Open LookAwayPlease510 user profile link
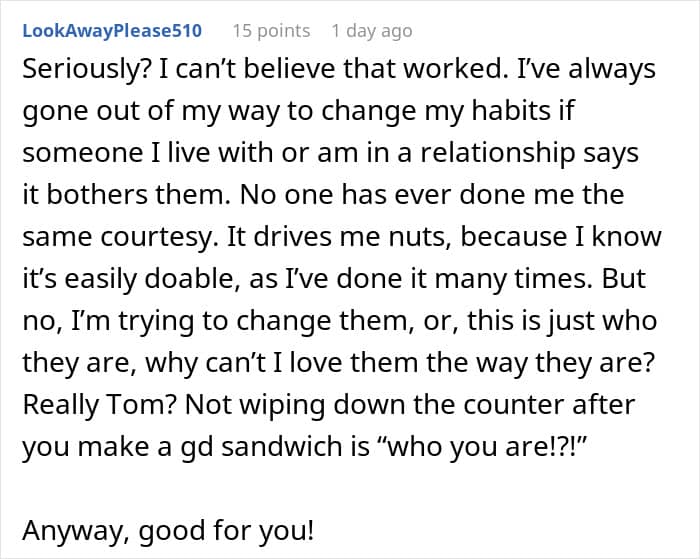 click(x=112, y=31)
